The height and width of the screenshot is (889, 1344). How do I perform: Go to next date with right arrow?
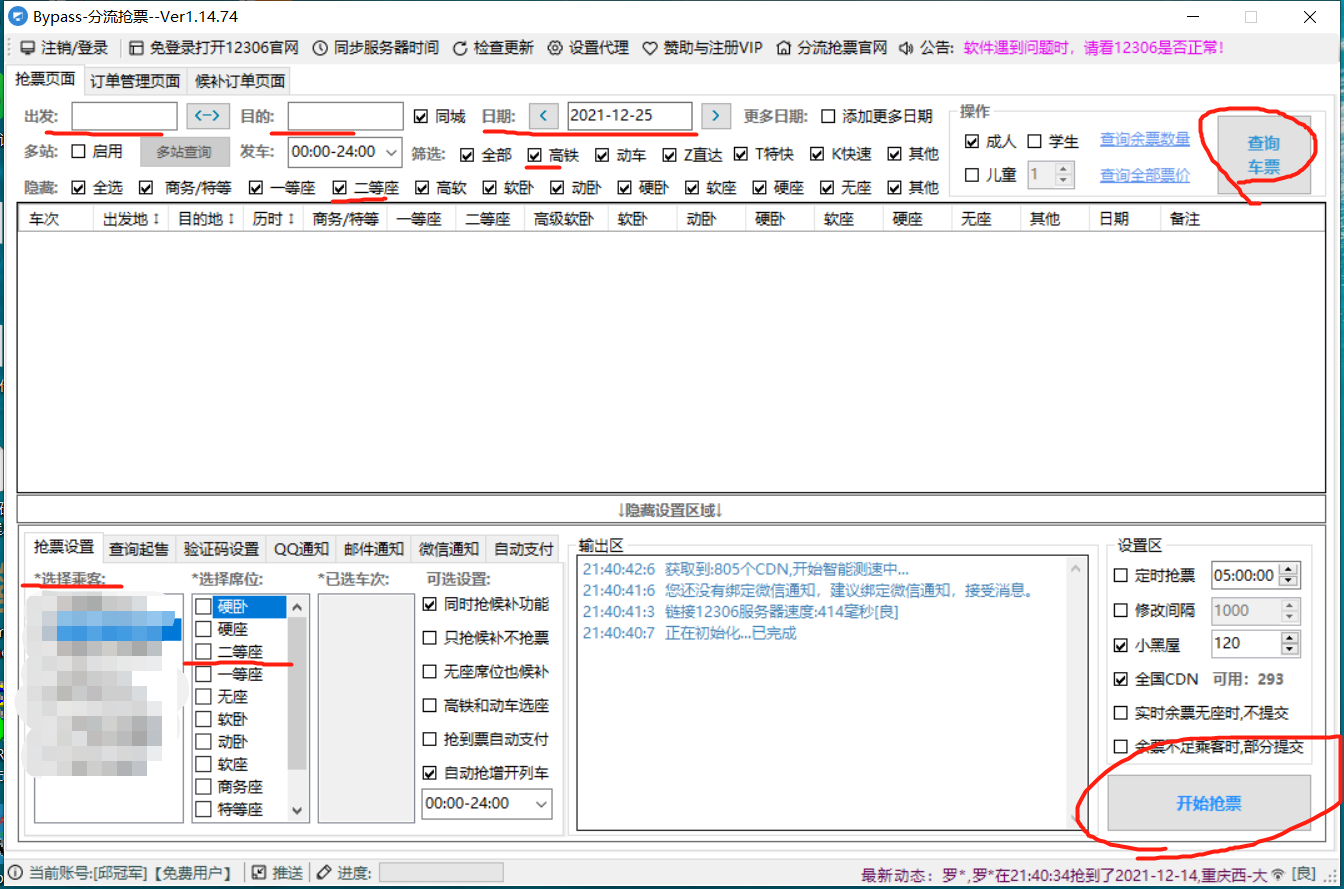pos(715,116)
